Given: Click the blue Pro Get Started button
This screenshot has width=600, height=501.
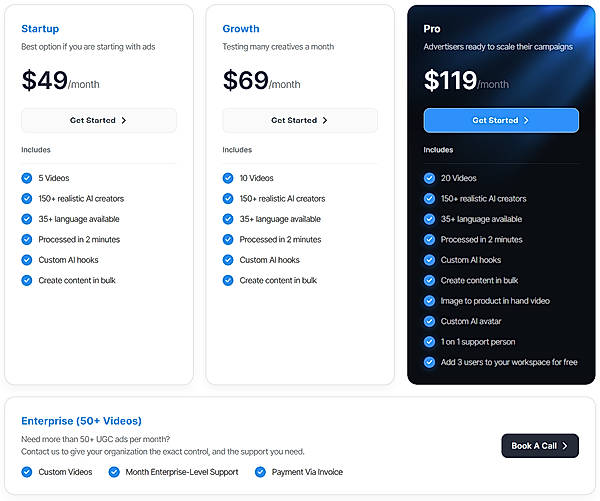Looking at the screenshot, I should 501,121.
